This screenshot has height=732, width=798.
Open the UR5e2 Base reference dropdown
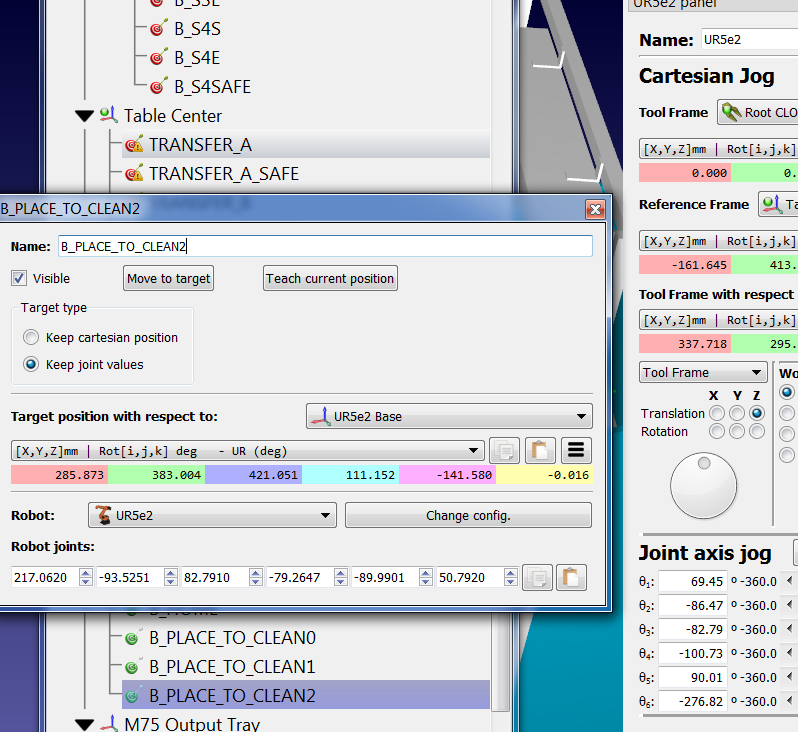tap(448, 416)
